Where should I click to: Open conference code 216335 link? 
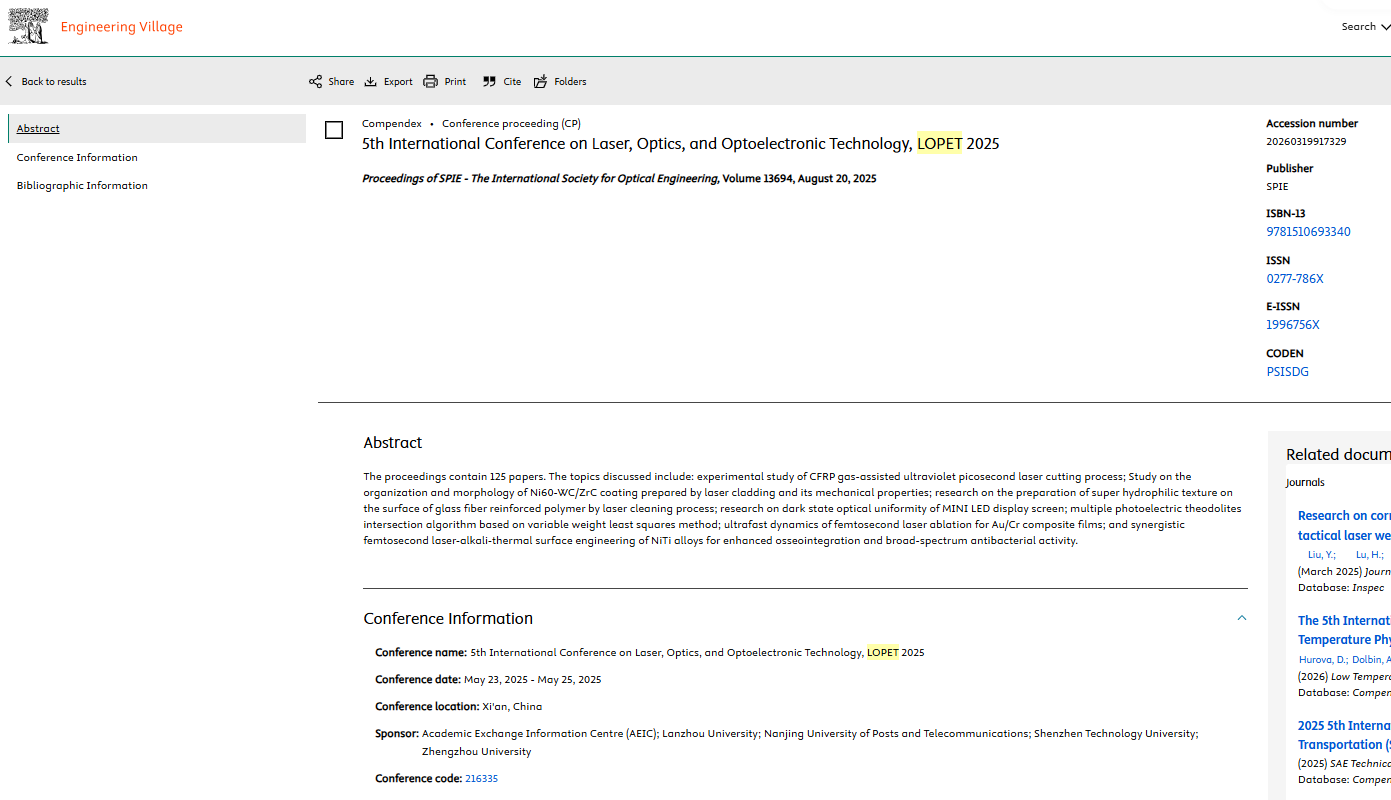pos(481,779)
